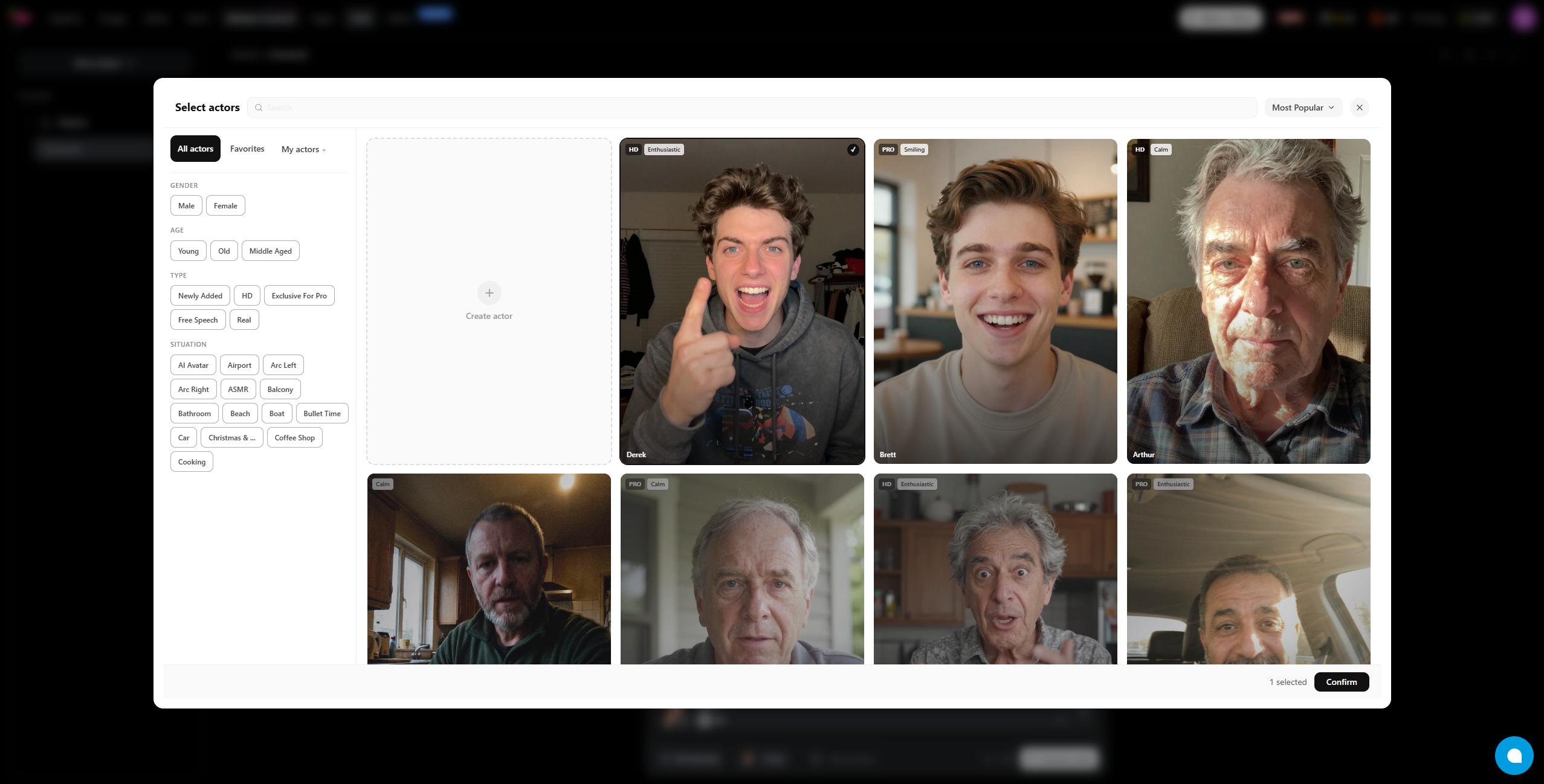Switch to the Favorites tab
1544x784 pixels.
[x=247, y=149]
